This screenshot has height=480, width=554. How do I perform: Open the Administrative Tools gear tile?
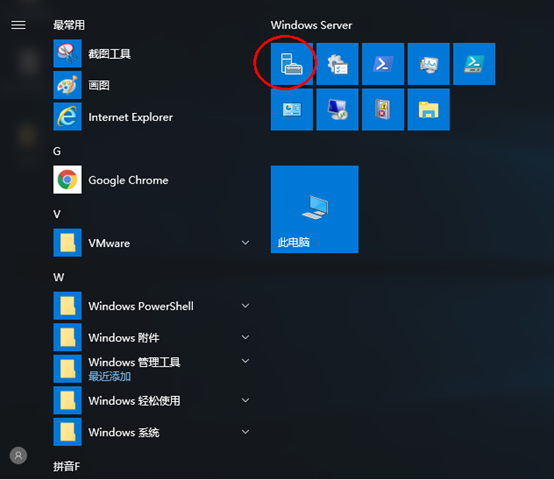click(x=337, y=64)
